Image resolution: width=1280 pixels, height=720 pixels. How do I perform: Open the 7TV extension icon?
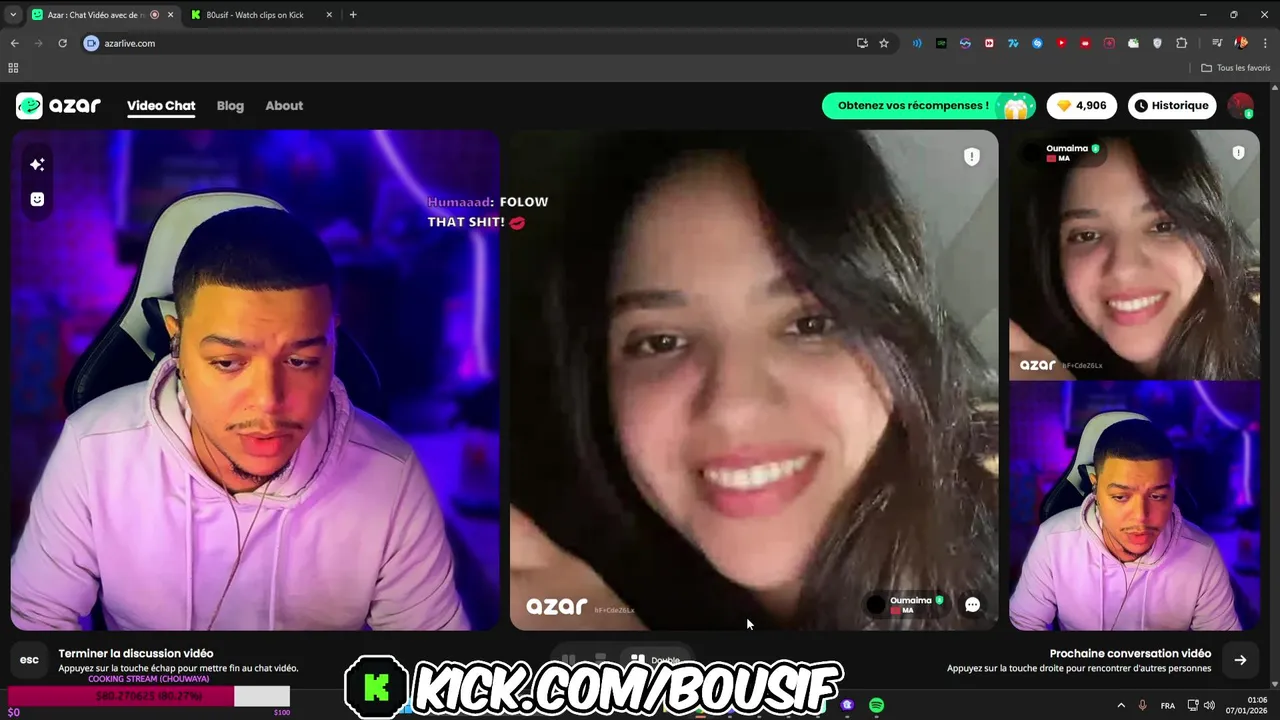pos(1013,43)
